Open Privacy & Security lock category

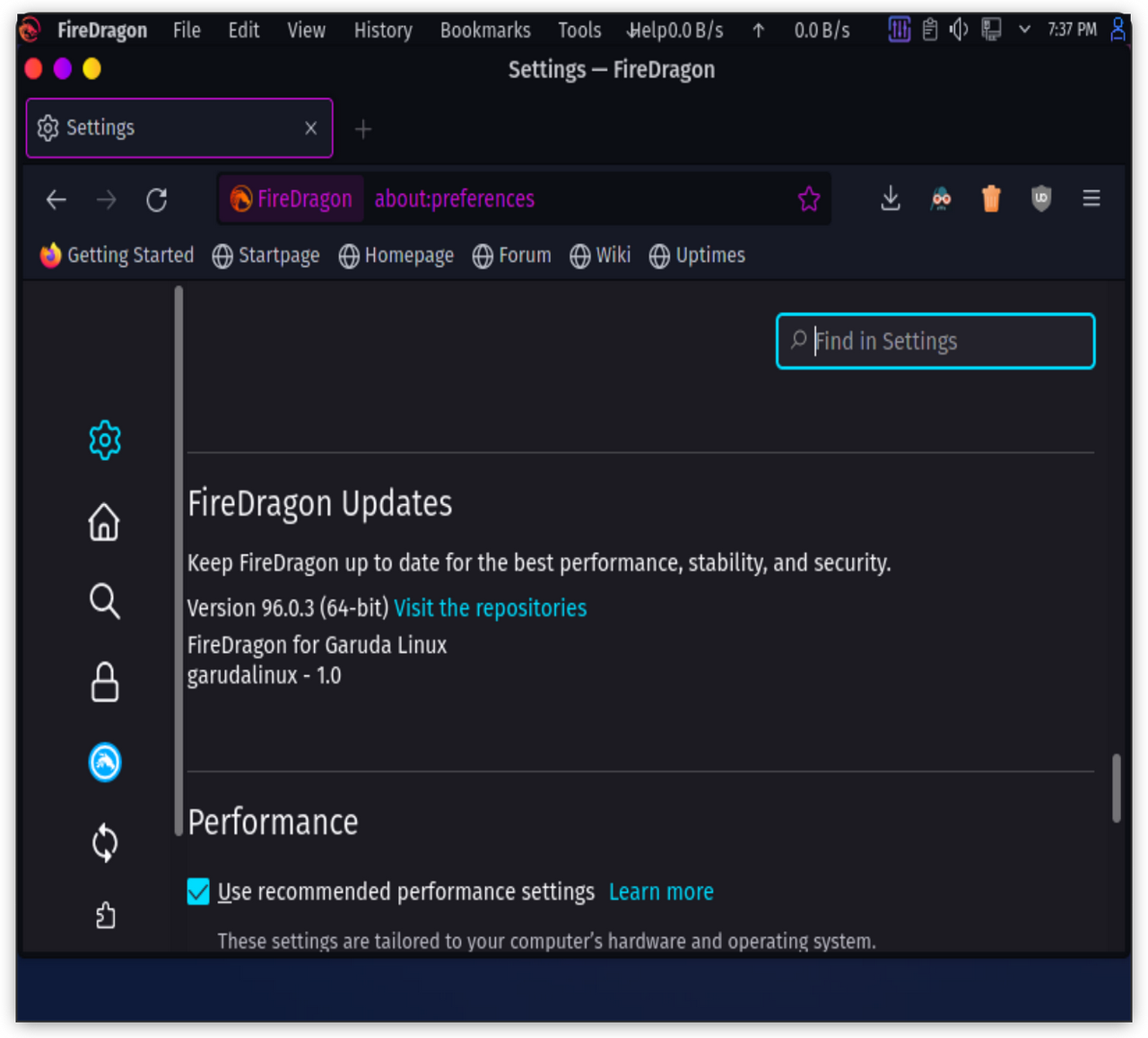coord(105,682)
